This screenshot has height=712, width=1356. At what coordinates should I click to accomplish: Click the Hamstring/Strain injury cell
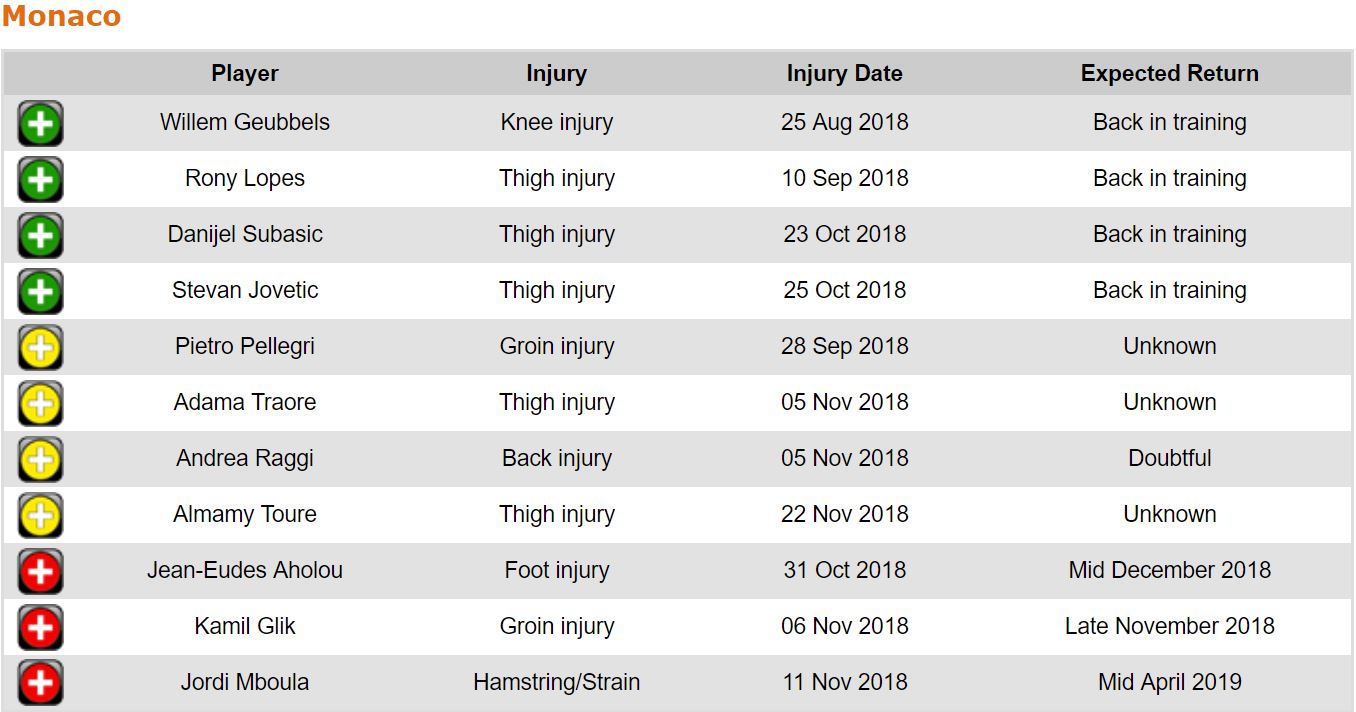point(556,682)
